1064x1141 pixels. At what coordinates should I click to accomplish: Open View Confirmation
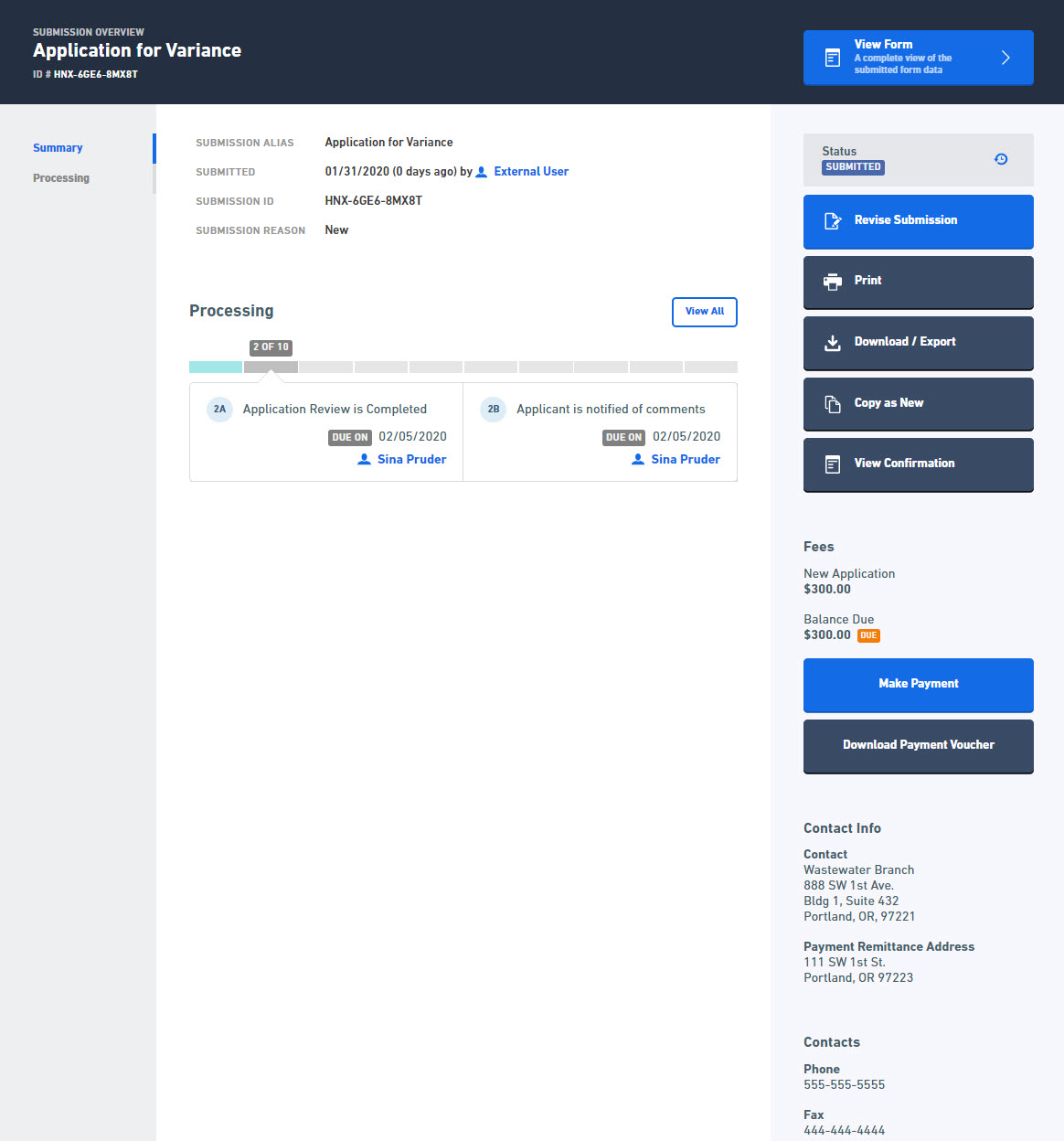[x=918, y=464]
